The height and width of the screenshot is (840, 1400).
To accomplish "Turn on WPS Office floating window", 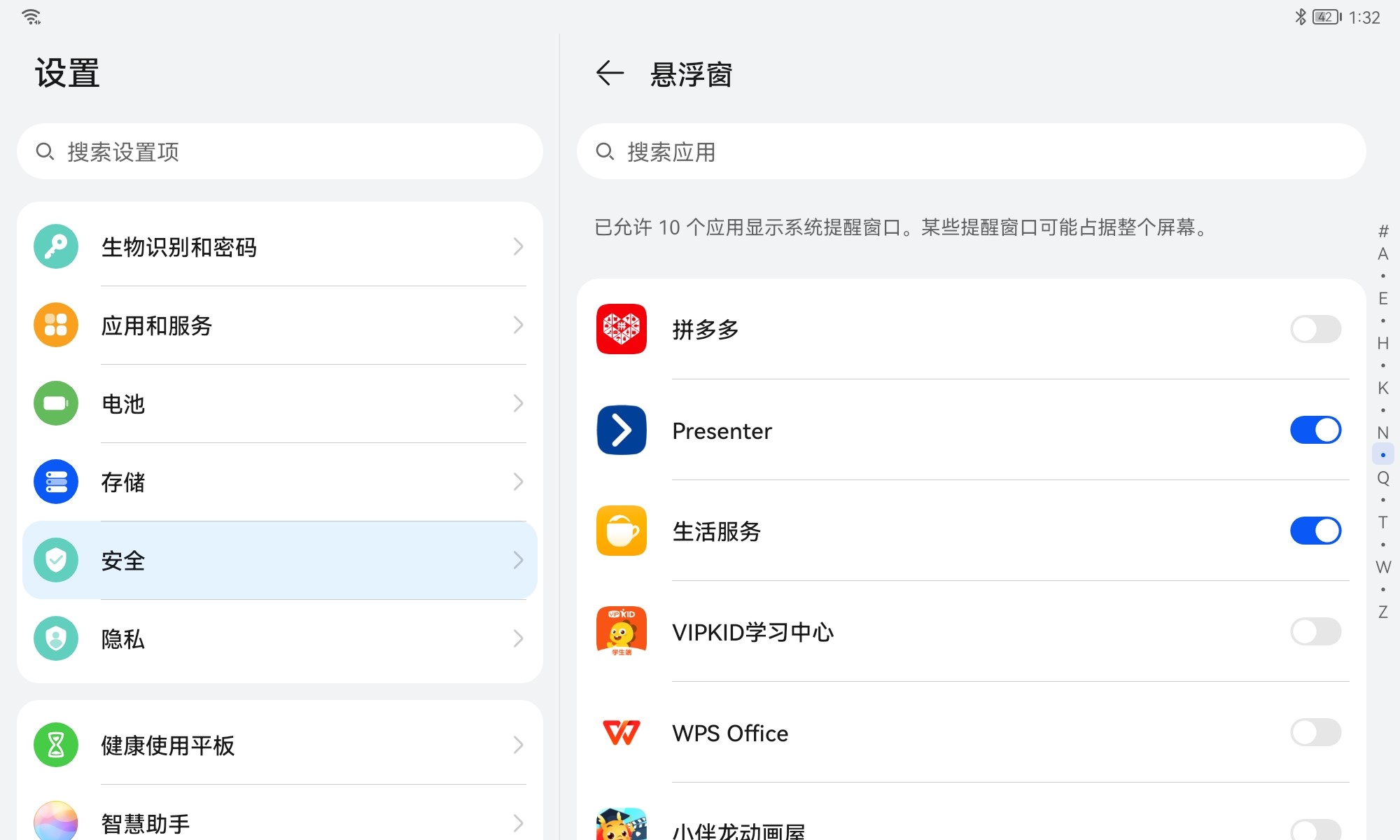I will pos(1316,732).
